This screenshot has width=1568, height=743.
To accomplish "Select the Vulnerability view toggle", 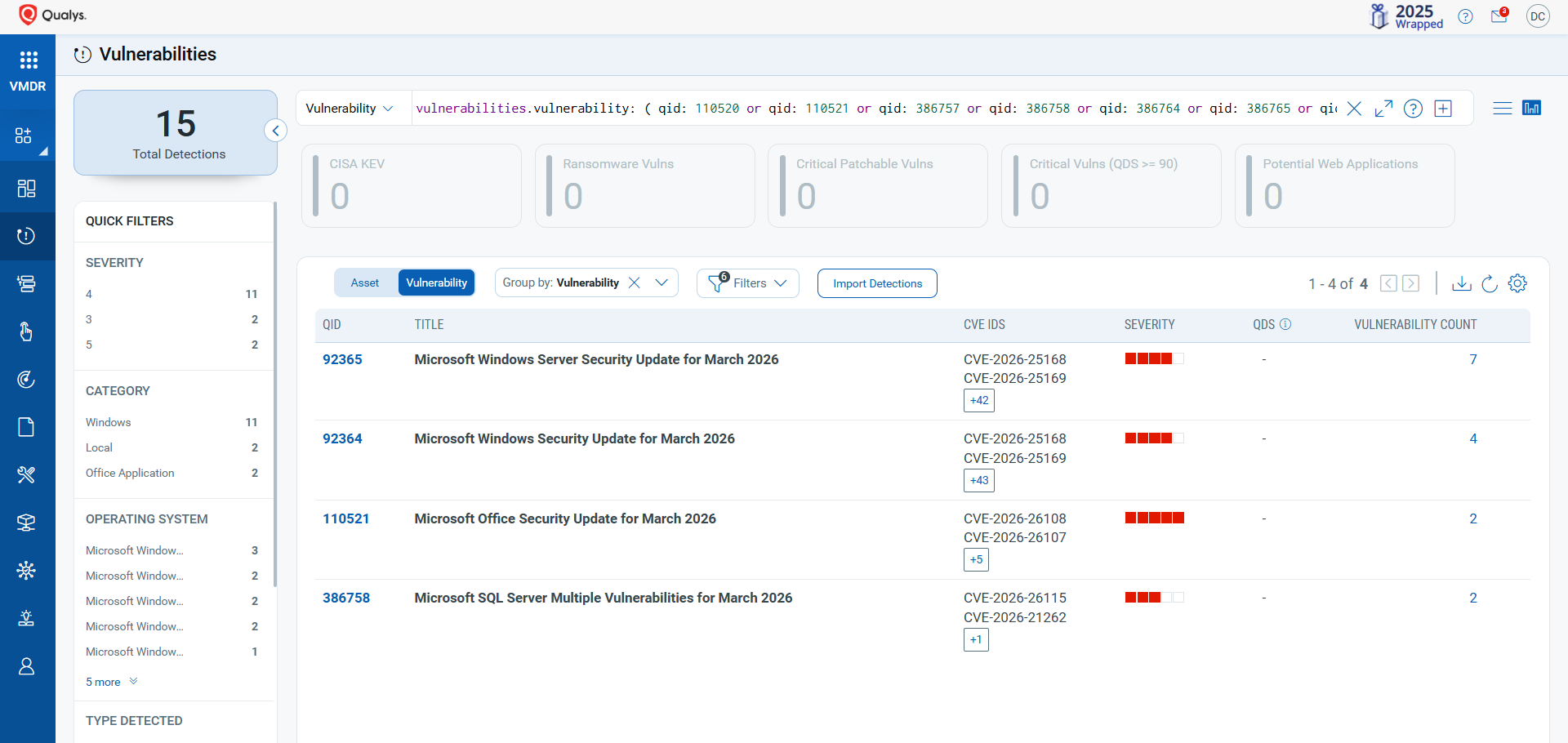I will click(x=436, y=283).
